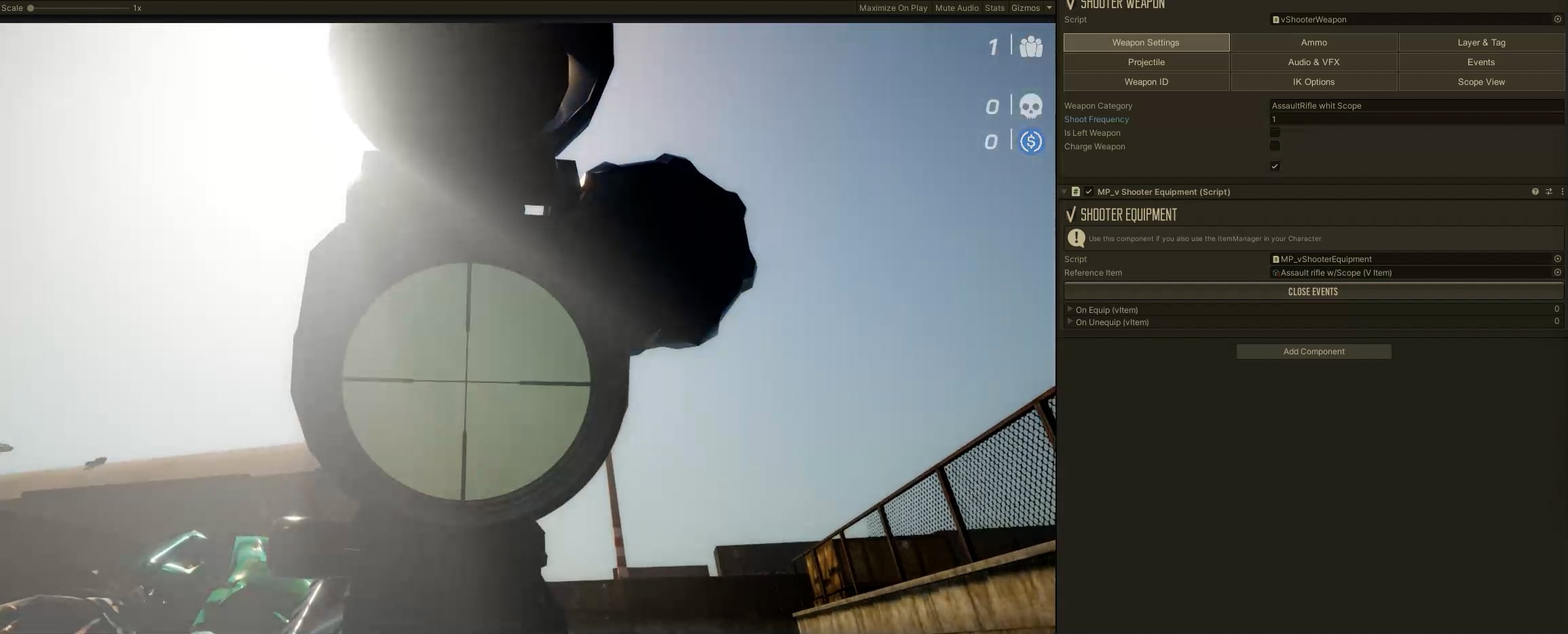The width and height of the screenshot is (1568, 634).
Task: Toggle Mute Audio in Game view
Action: point(956,8)
